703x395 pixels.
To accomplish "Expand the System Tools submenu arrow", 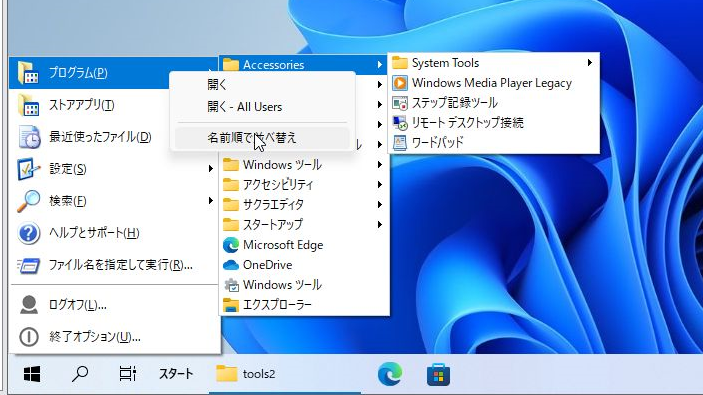I will pyautogui.click(x=590, y=63).
